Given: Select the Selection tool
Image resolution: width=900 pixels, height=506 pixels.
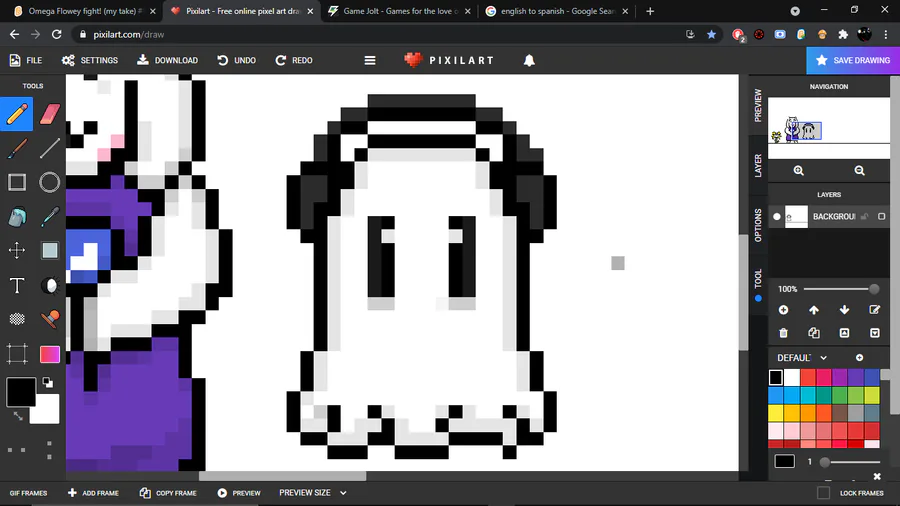Looking at the screenshot, I should pyautogui.click(x=50, y=251).
